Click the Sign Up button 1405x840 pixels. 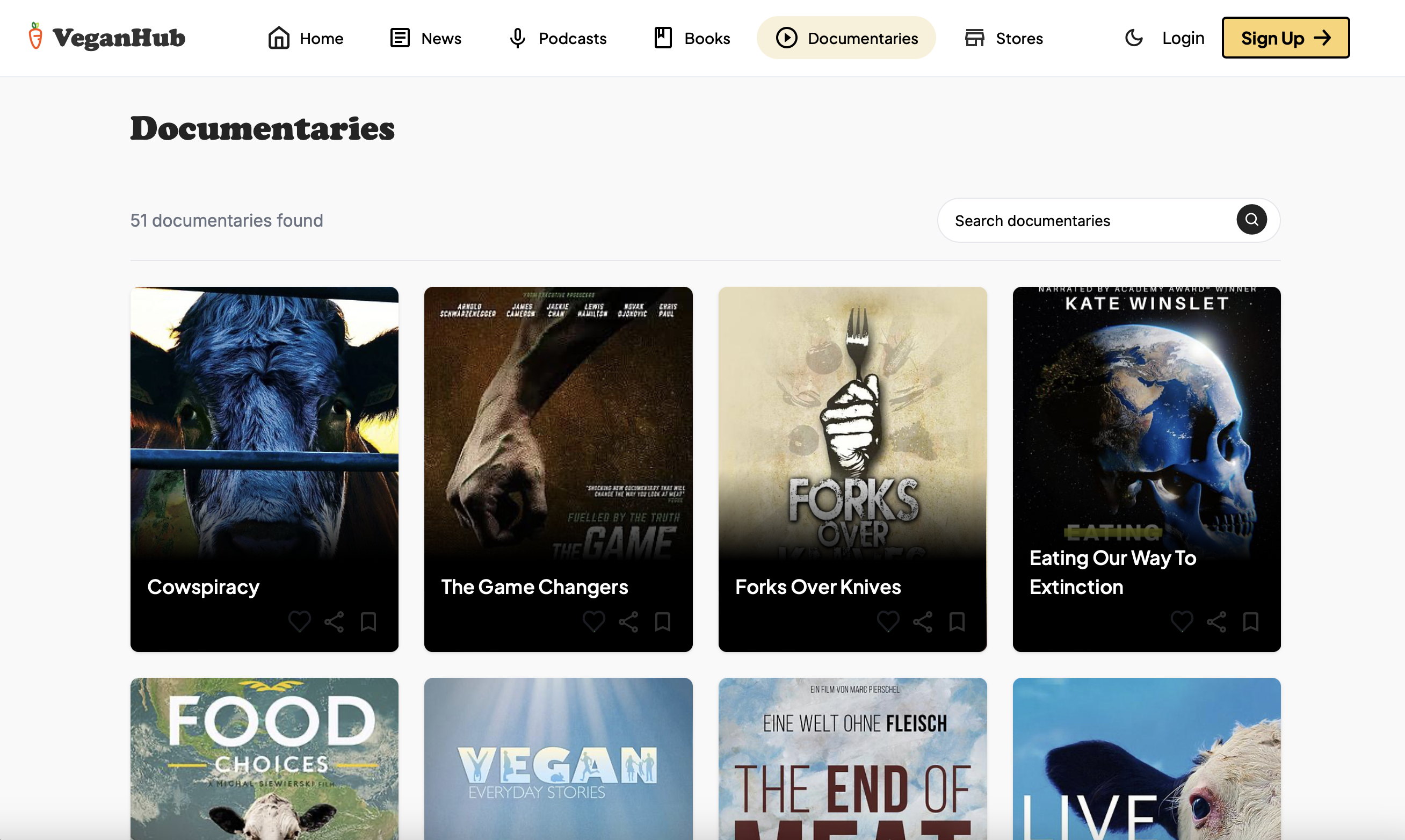point(1285,38)
